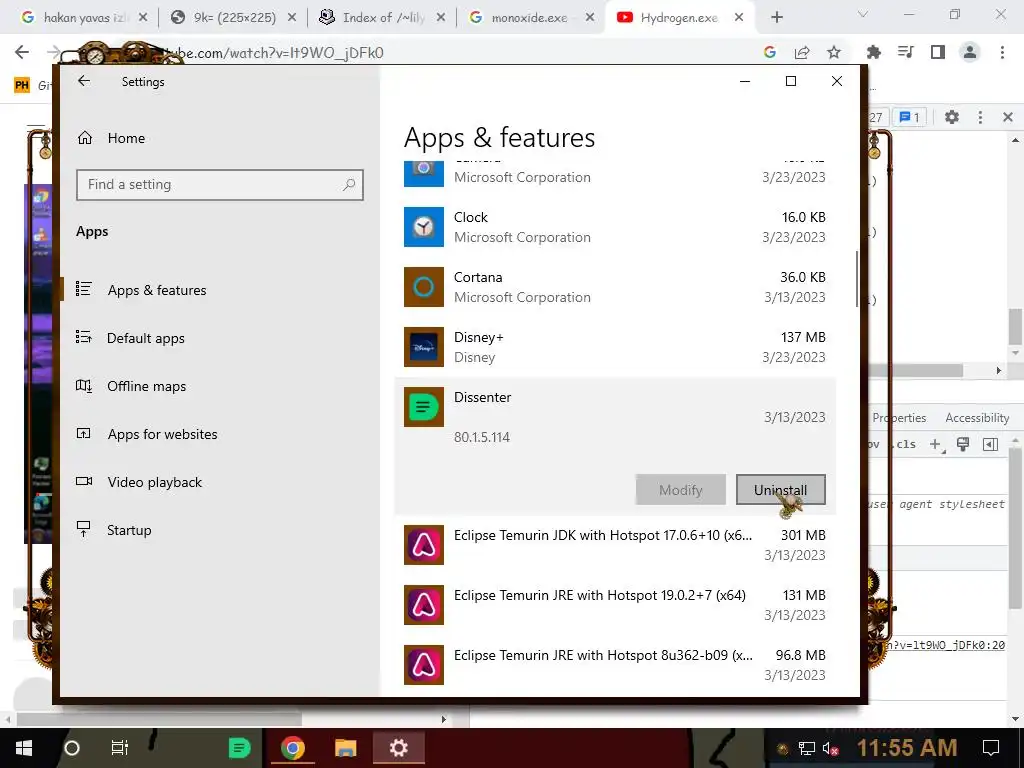
Task: Click the Uninstall button for Dissenter
Action: pos(780,490)
